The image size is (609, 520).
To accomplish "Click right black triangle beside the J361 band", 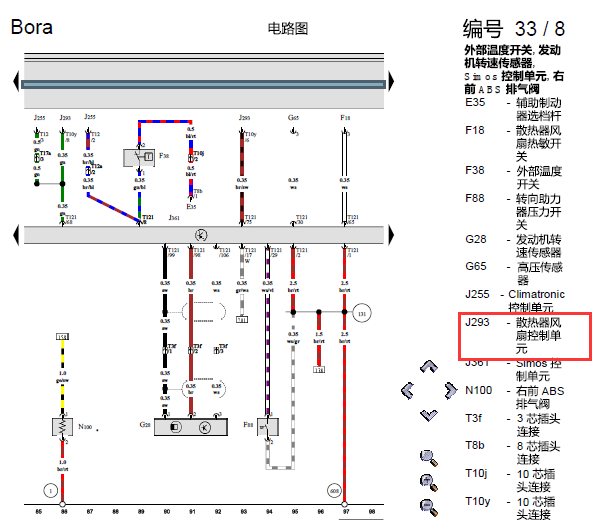I will coord(391,235).
